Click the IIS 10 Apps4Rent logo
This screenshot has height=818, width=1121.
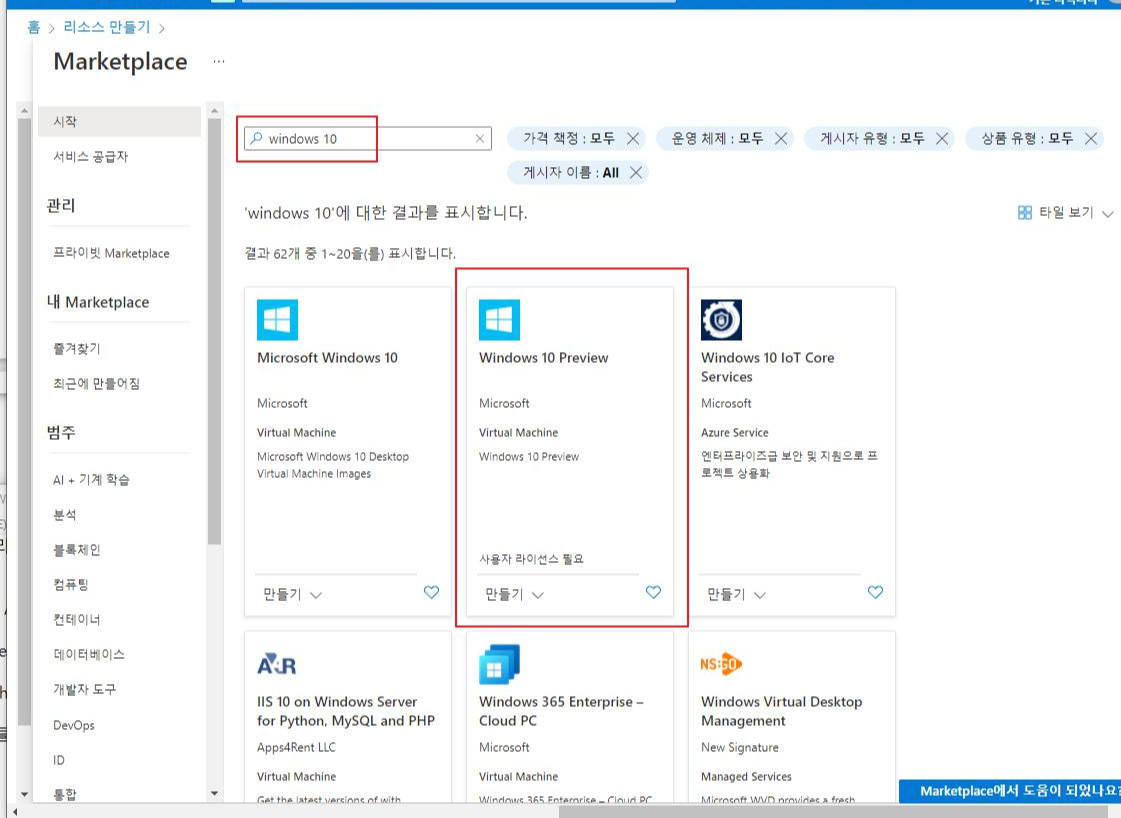point(277,665)
